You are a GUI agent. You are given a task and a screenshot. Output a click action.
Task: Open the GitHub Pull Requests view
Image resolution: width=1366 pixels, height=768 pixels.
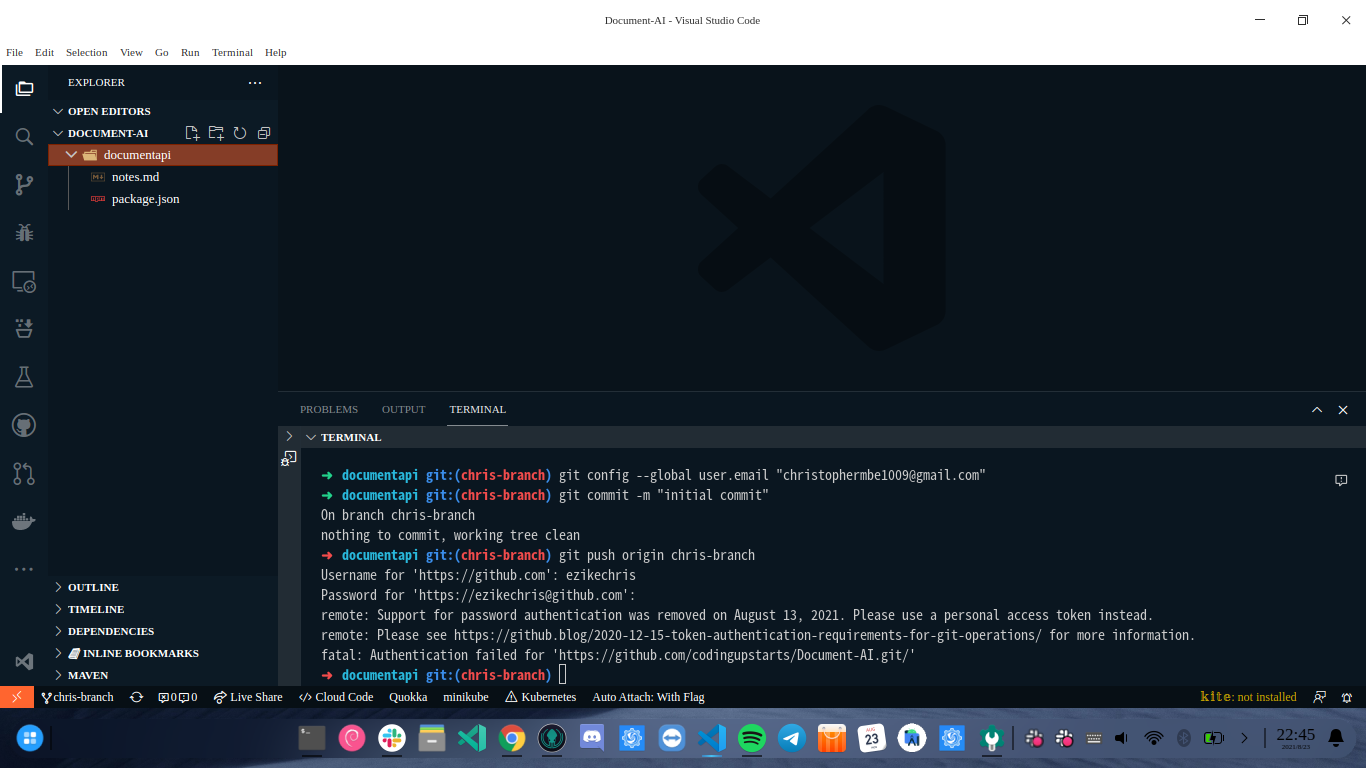click(x=24, y=472)
